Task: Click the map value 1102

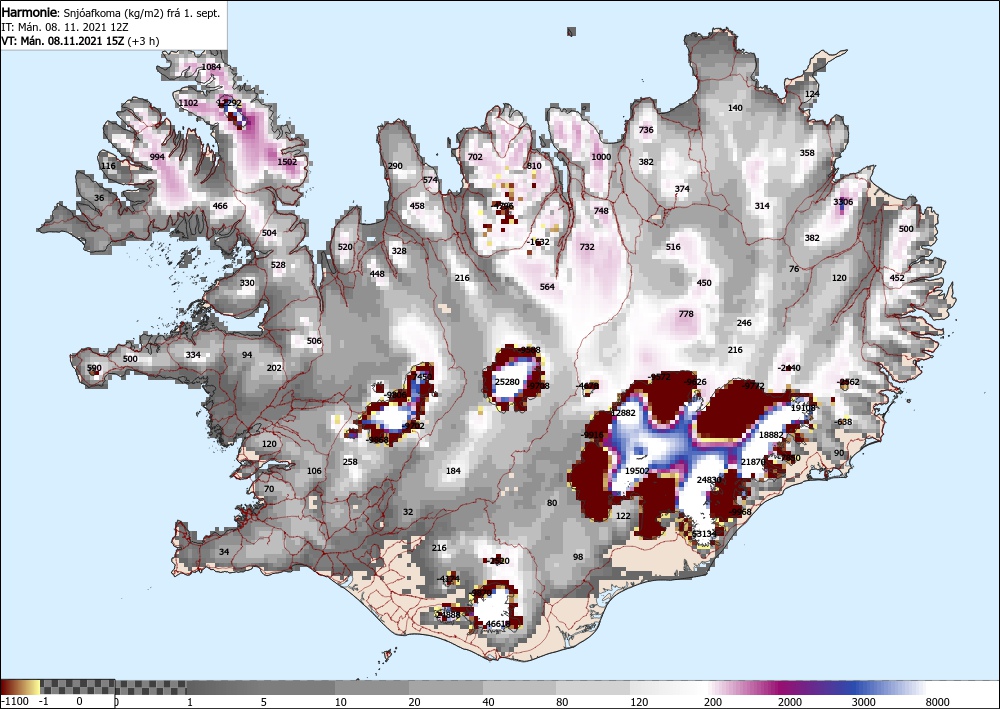Action: pos(188,103)
